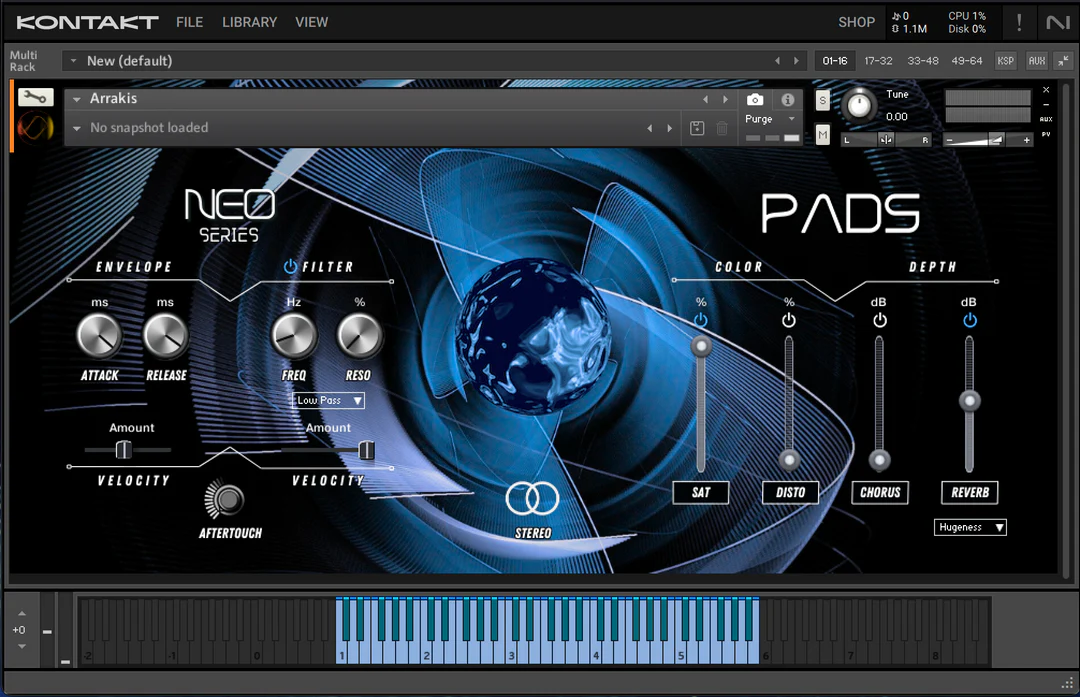Expand the New (default) multi rack dropdown

[x=71, y=60]
